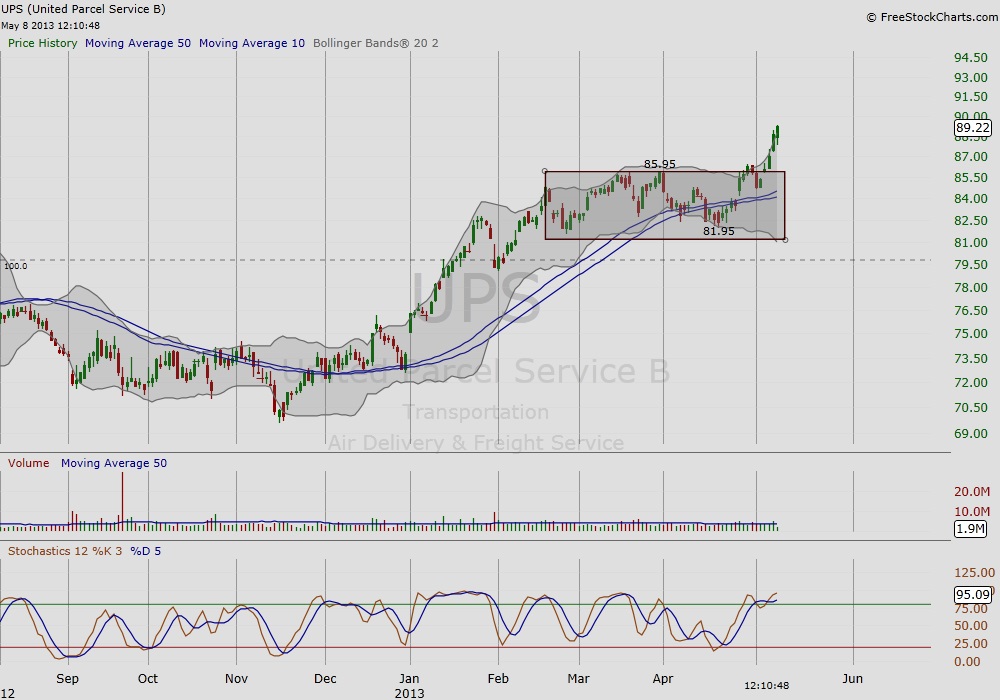Viewport: 1000px width, 700px height.
Task: Click the Dec label on time axis
Action: tap(325, 678)
